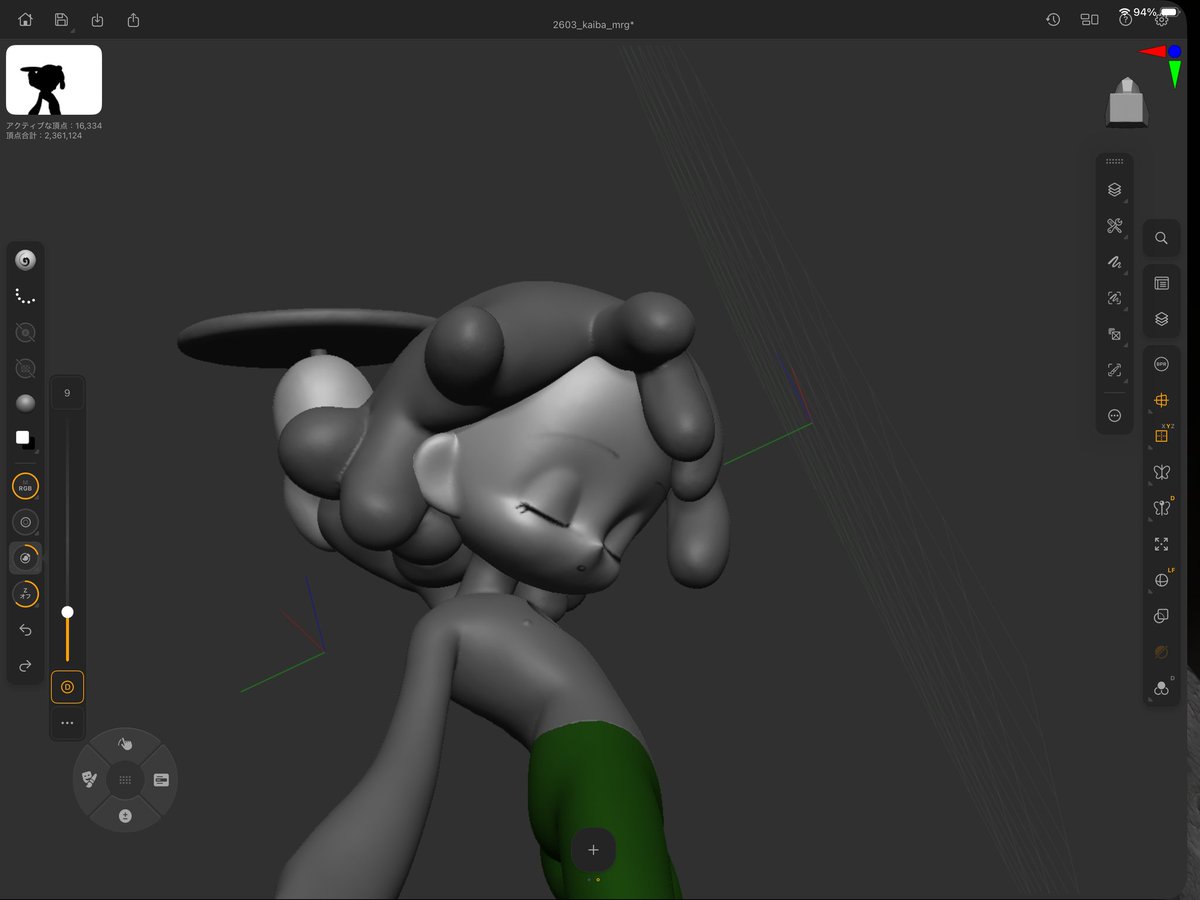Click the vertical brush size slider handle
Viewport: 1200px width, 900px height.
67,611
